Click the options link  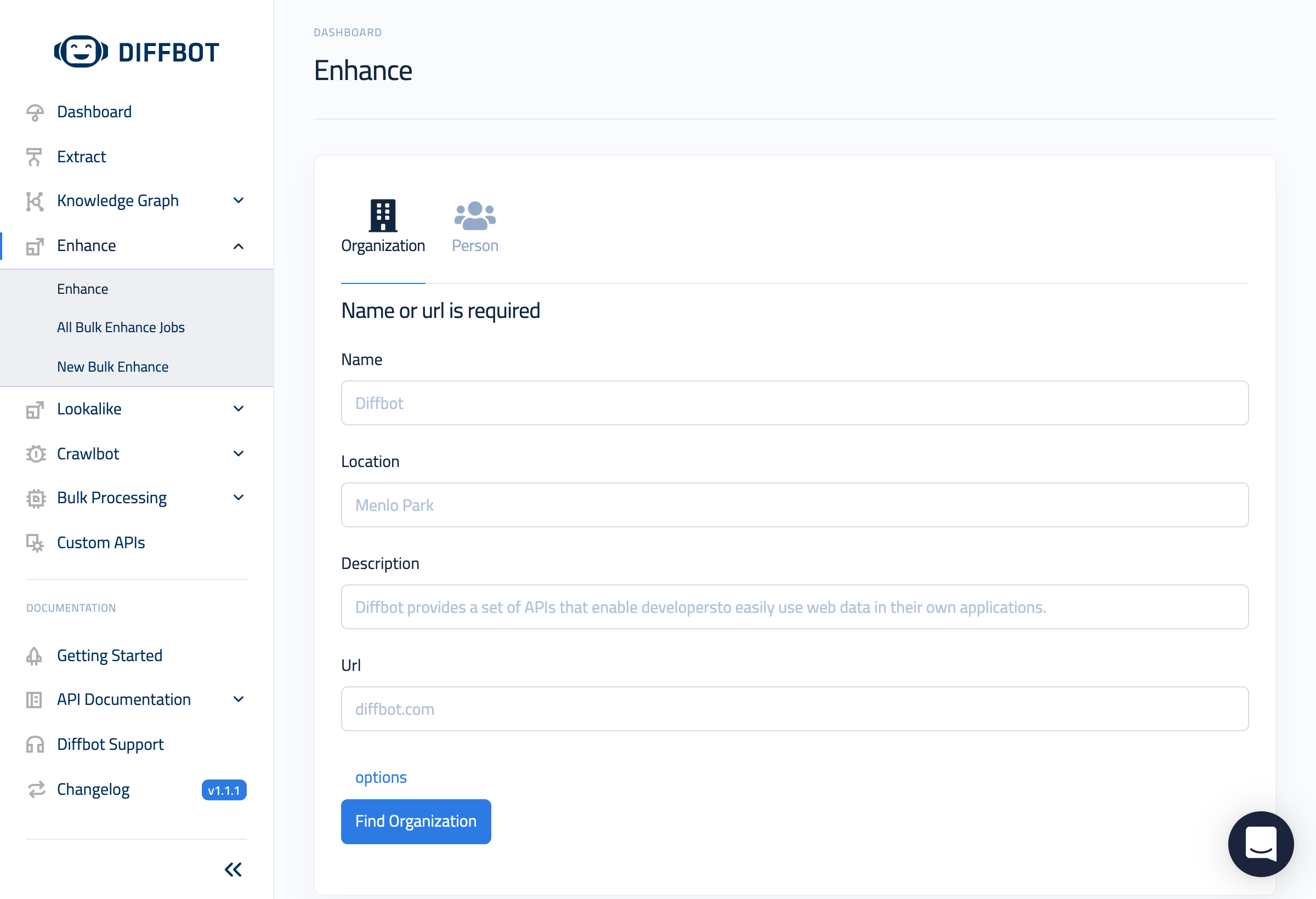pyautogui.click(x=381, y=777)
